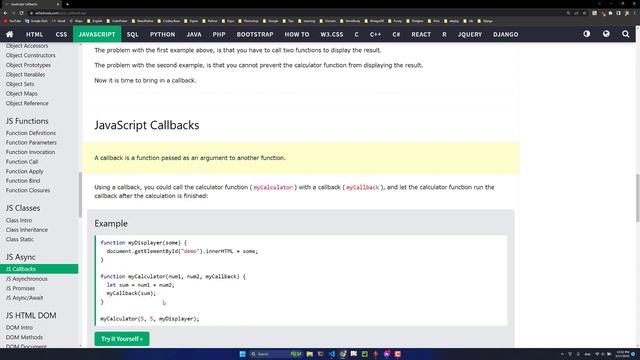Open Object Iterables sidebar link
This screenshot has width=640, height=360.
[25, 75]
